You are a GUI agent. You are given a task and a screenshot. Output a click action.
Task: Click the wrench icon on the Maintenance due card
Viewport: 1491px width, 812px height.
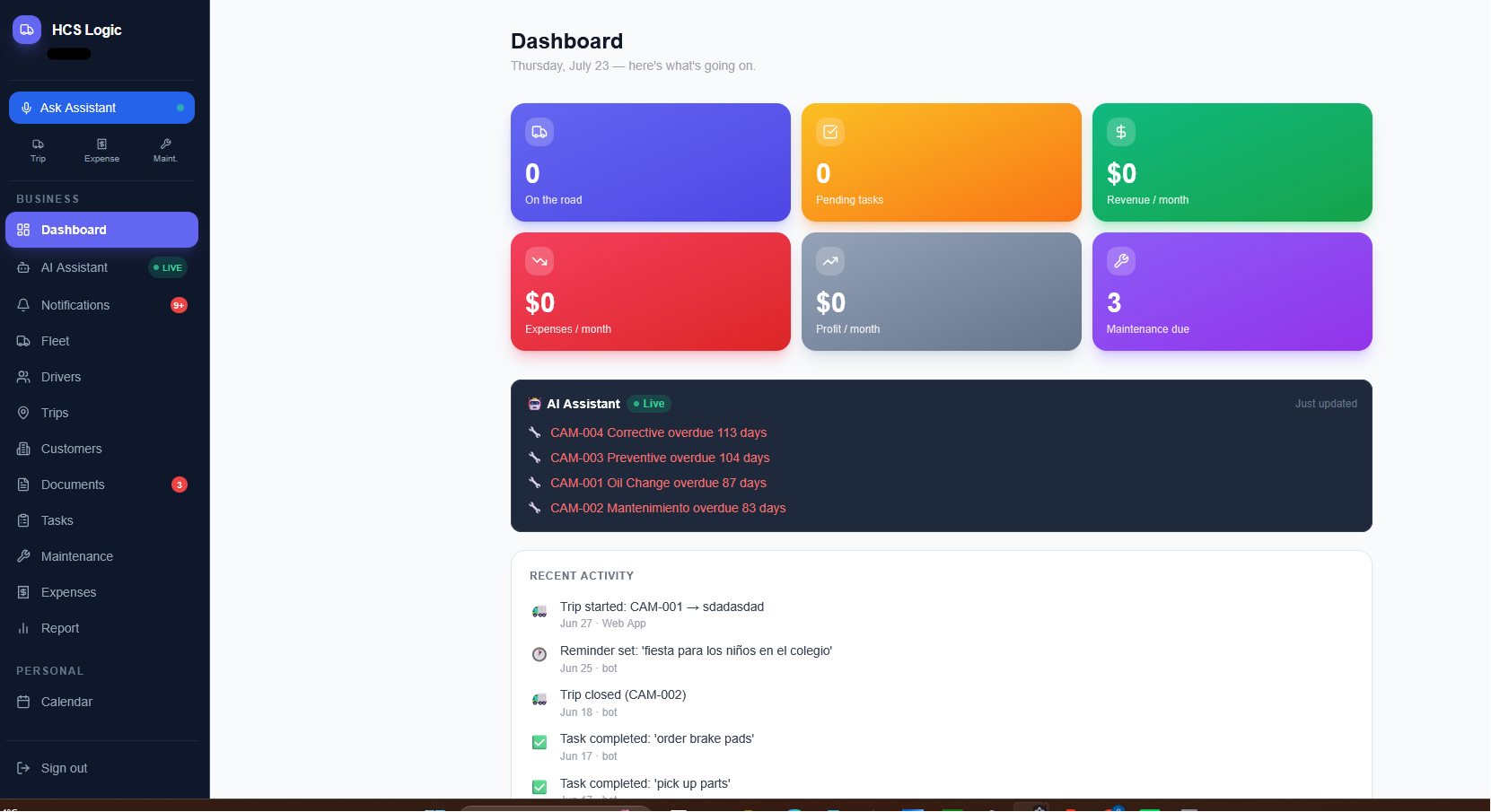(1121, 261)
